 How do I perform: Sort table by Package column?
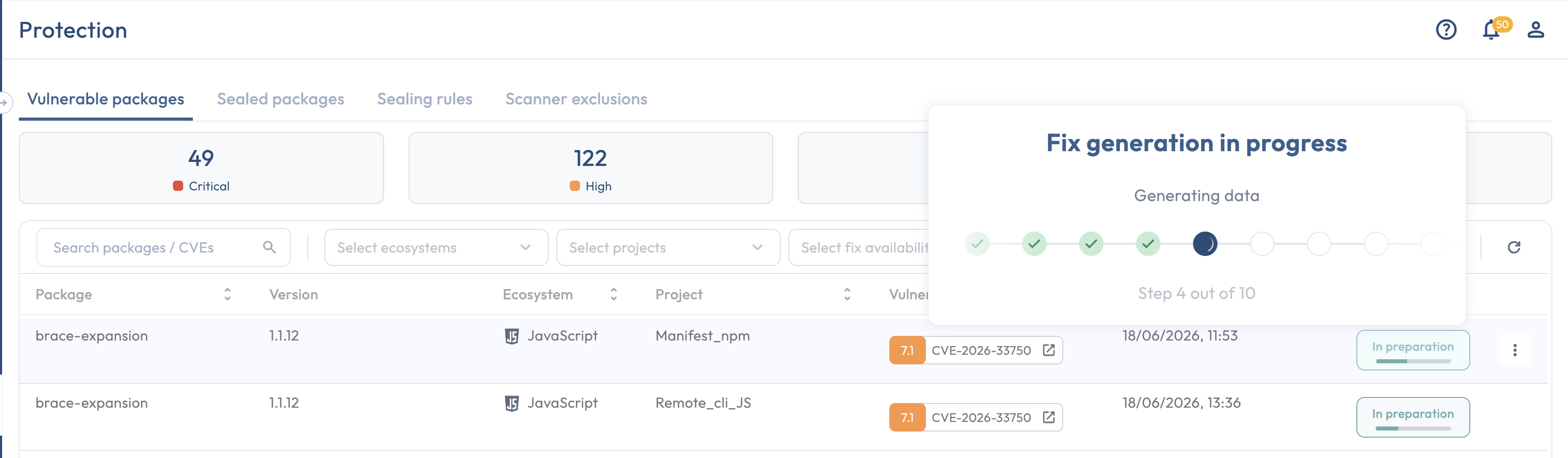(x=227, y=294)
